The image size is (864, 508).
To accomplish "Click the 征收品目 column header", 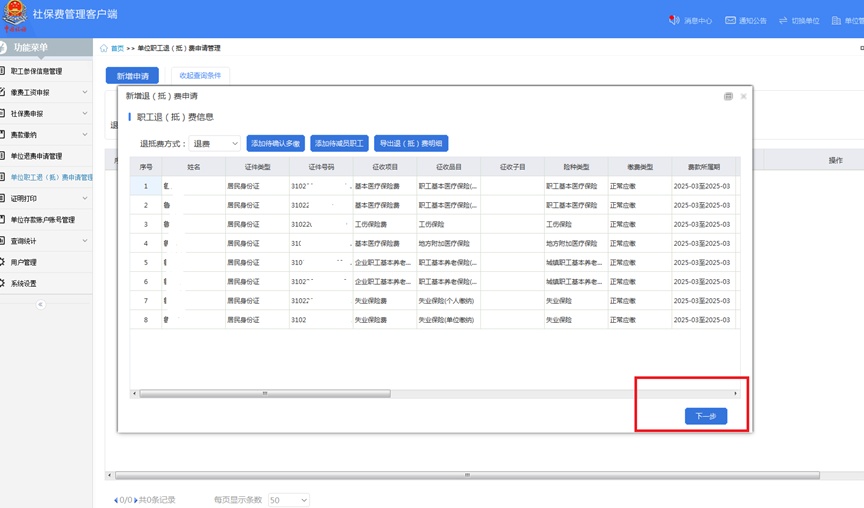I will pos(449,167).
